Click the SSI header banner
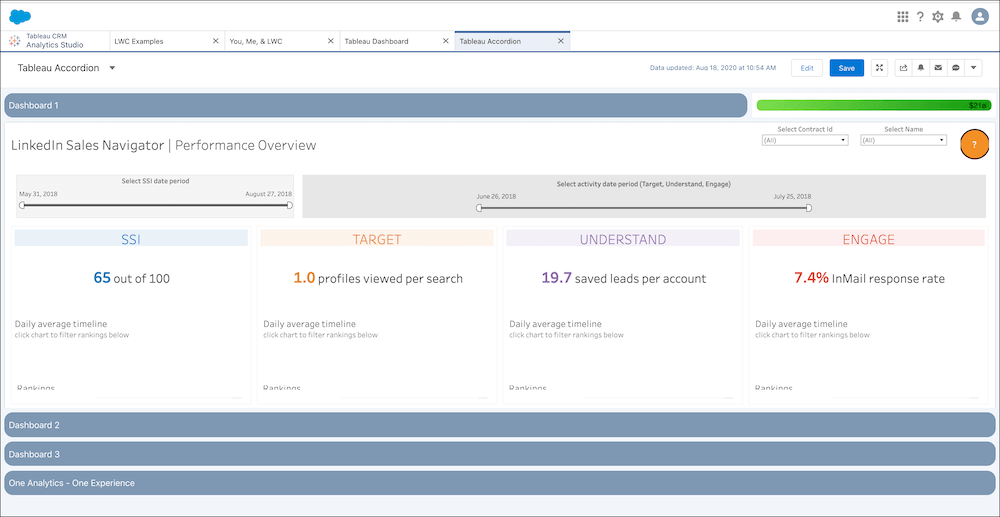The width and height of the screenshot is (1000, 517). click(x=131, y=239)
